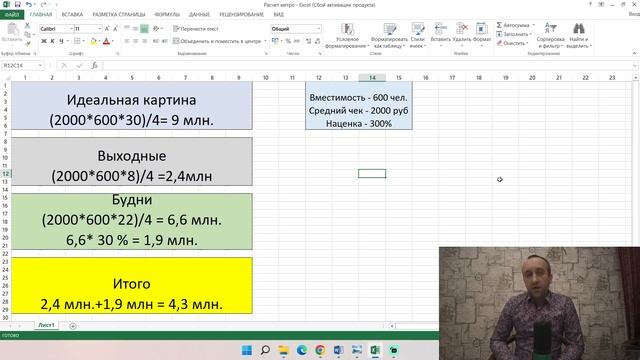Open Microsoft Edge from taskbar
The image size is (640, 360).
click(x=302, y=350)
